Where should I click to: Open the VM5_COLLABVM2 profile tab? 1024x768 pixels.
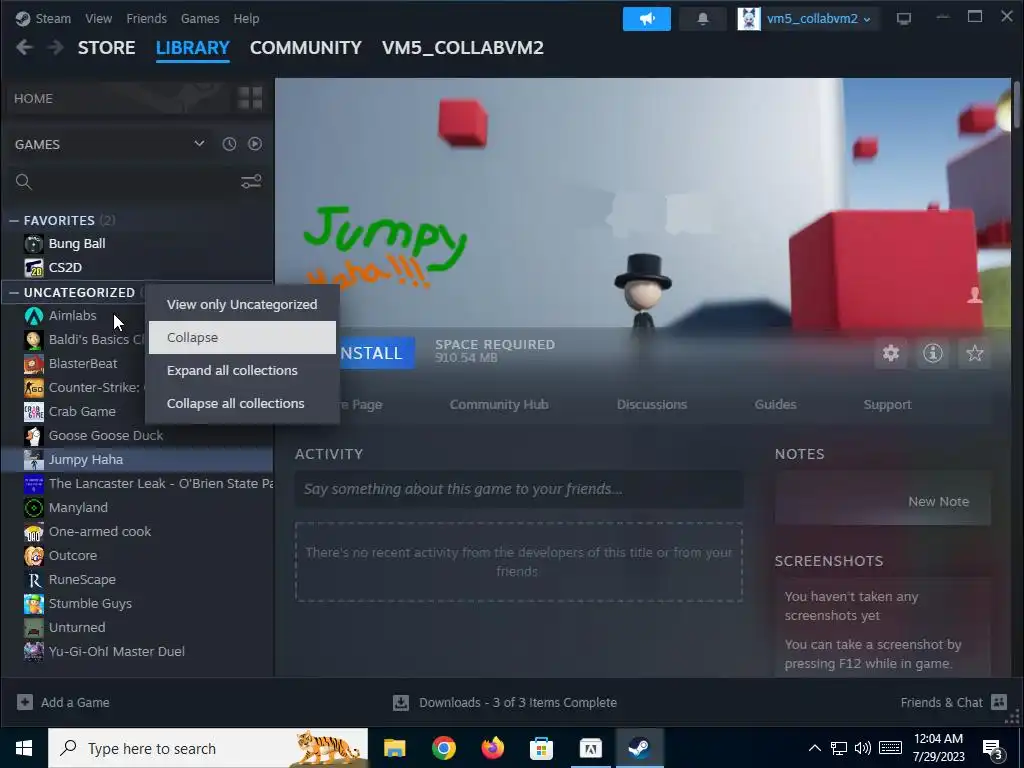click(462, 48)
